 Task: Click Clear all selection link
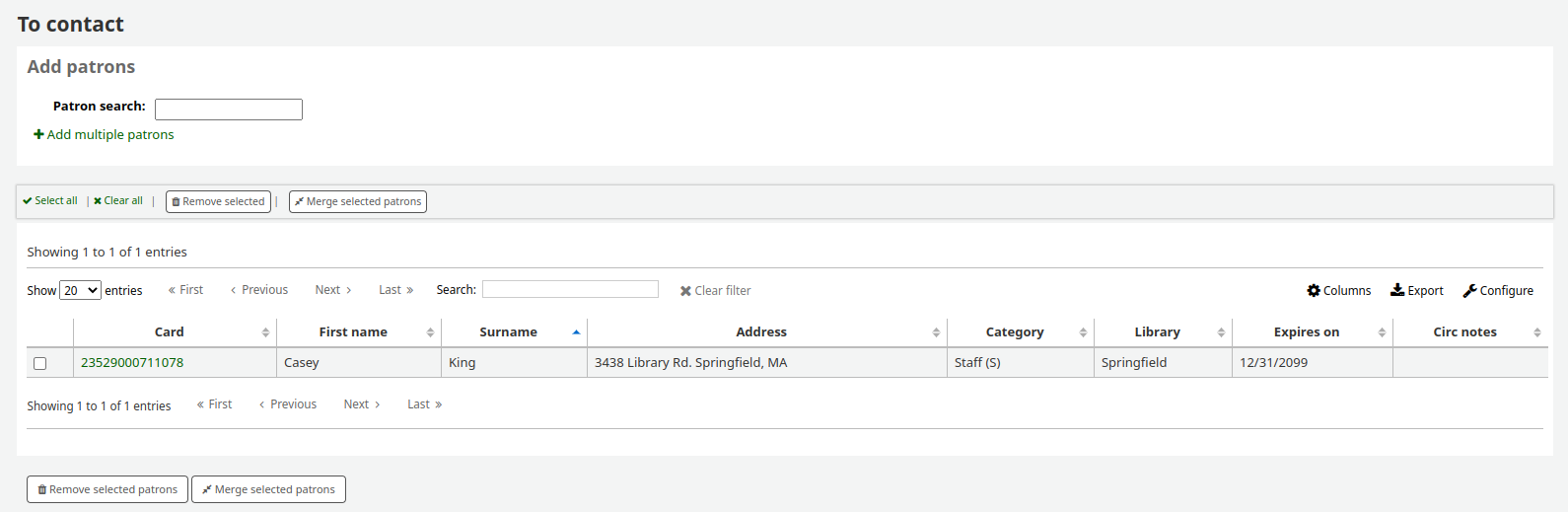[x=118, y=200]
